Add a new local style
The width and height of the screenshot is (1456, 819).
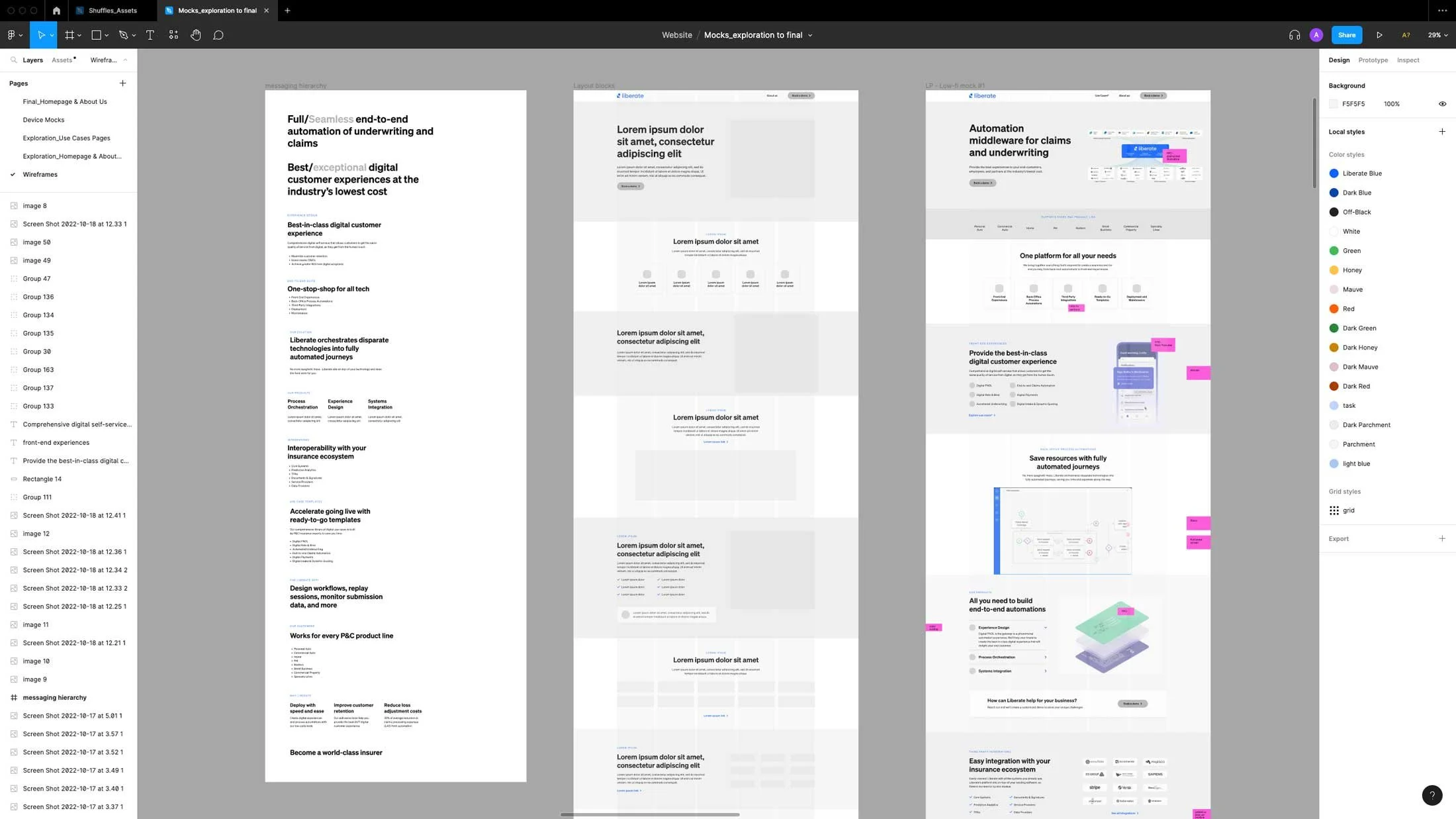1442,132
